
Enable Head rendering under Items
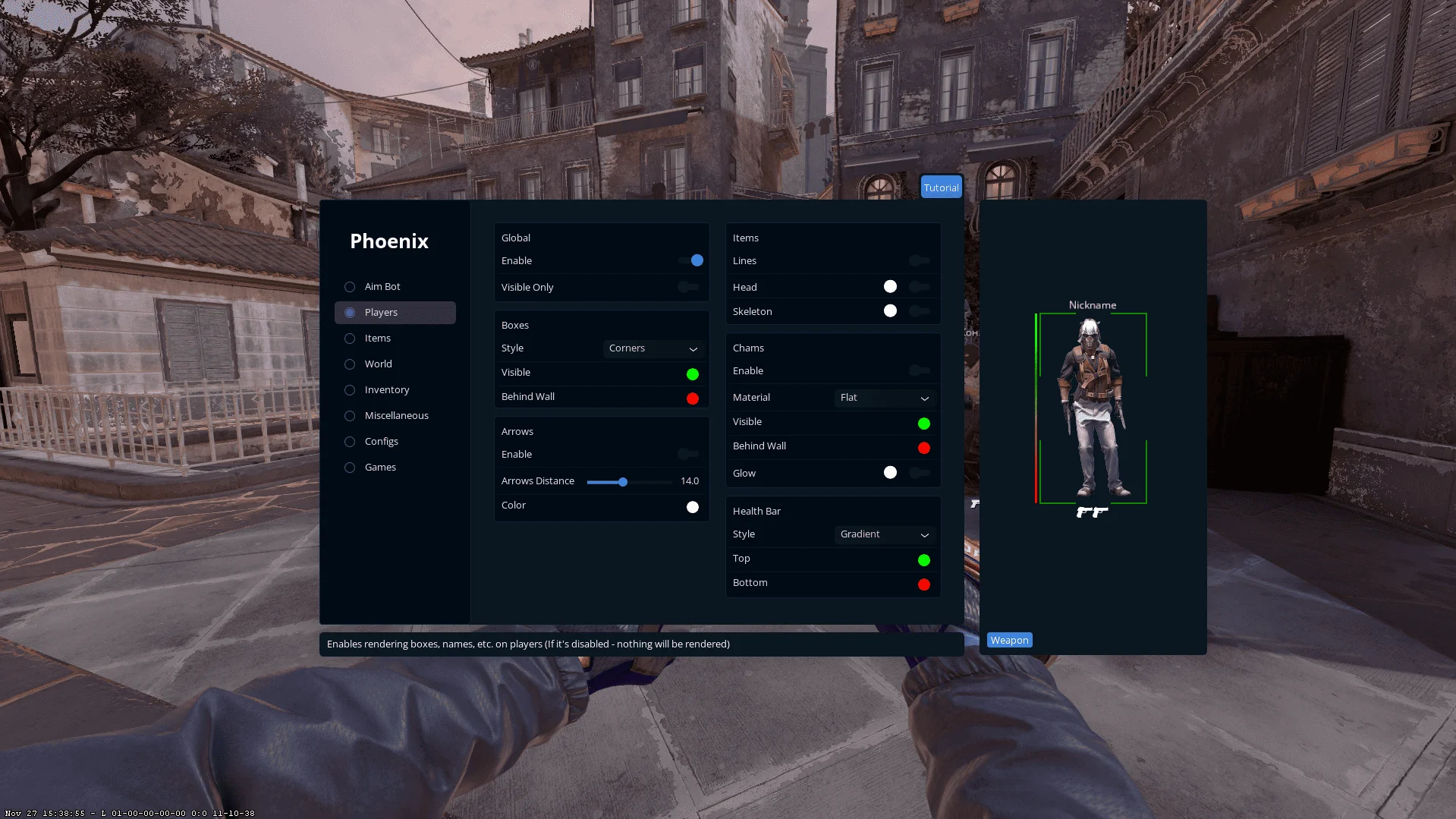tap(919, 287)
